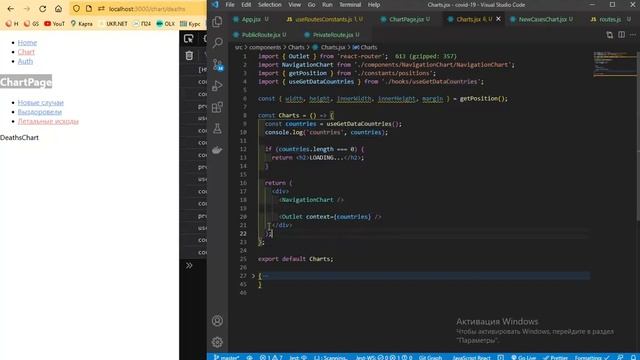
Task: Click Go Live in the status bar
Action: (x=524, y=357)
